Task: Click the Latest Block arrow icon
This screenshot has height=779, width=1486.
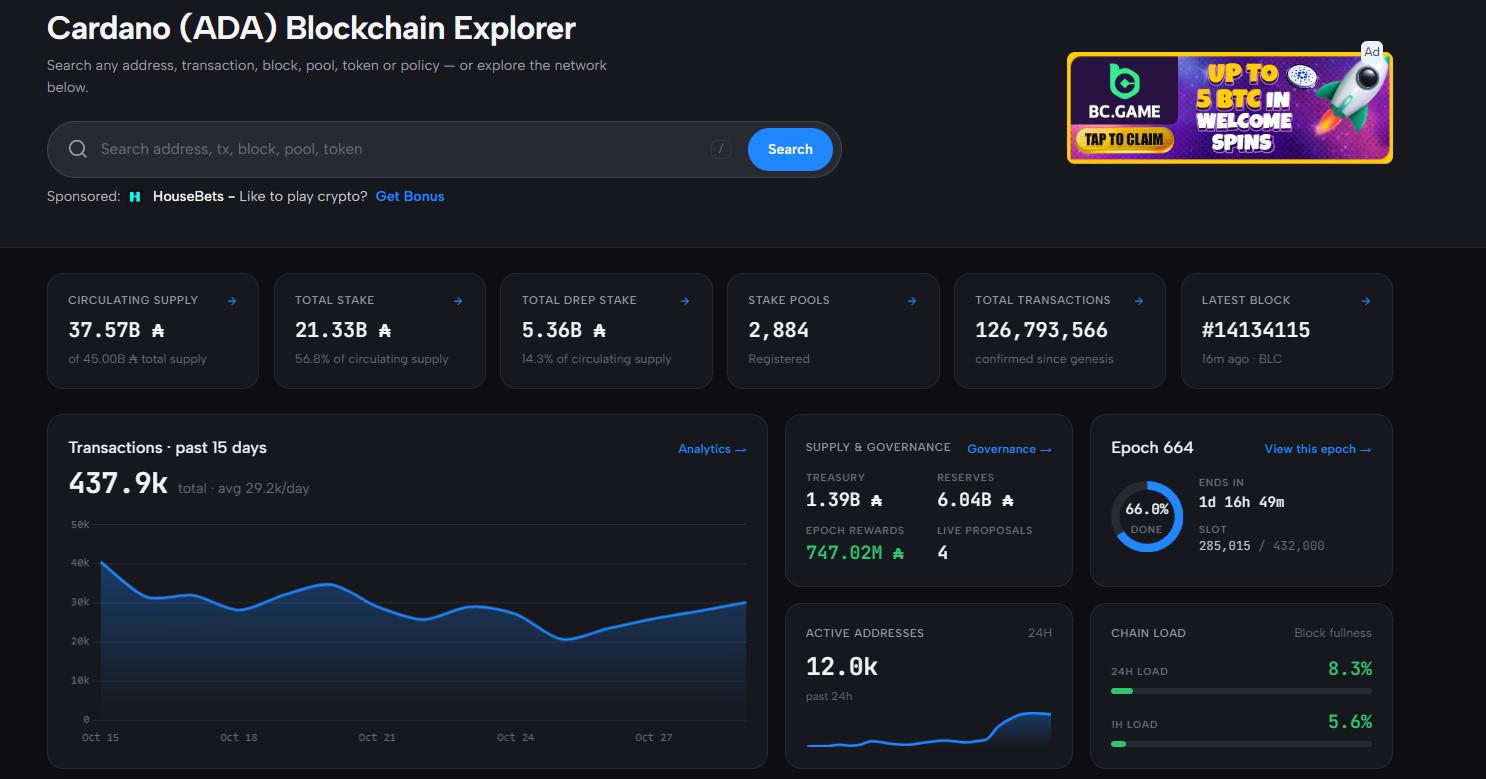Action: pyautogui.click(x=1366, y=301)
